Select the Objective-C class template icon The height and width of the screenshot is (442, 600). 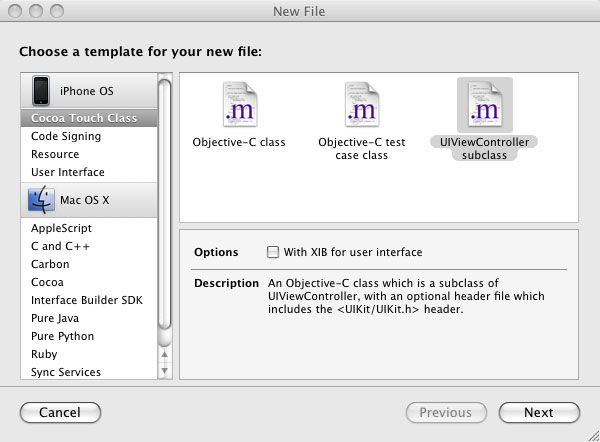coord(240,104)
